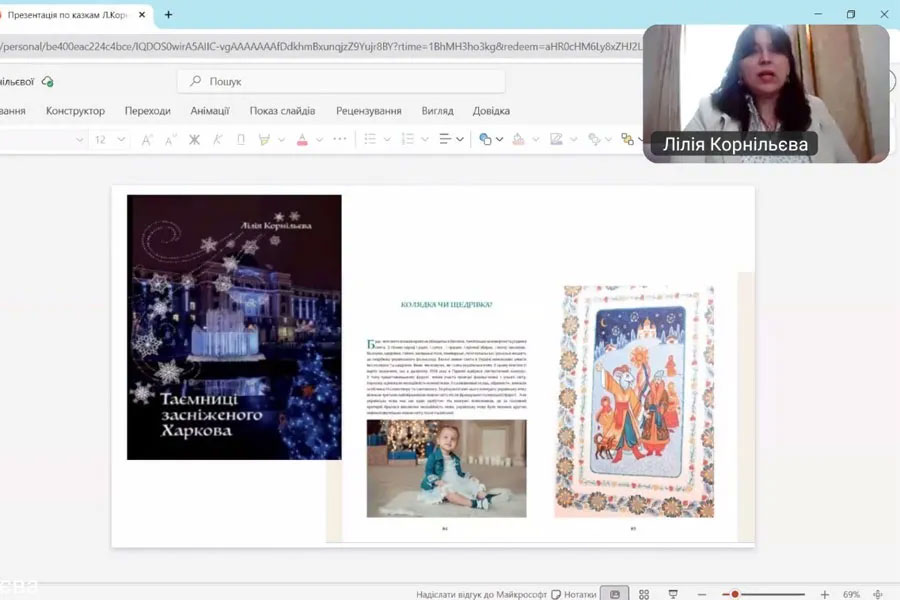Toggle Normal view button in status bar
The image size is (900, 600).
614,594
